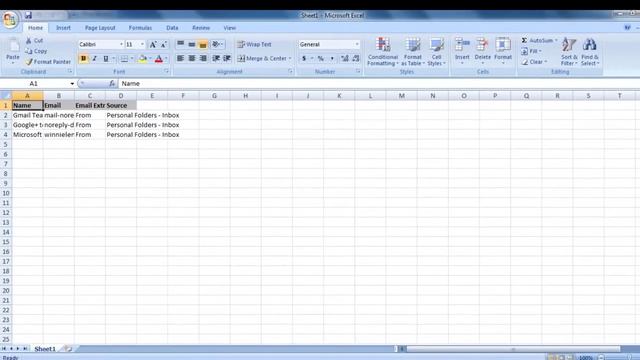This screenshot has width=640, height=360.
Task: Open Conditional Formatting menu
Action: click(x=382, y=51)
